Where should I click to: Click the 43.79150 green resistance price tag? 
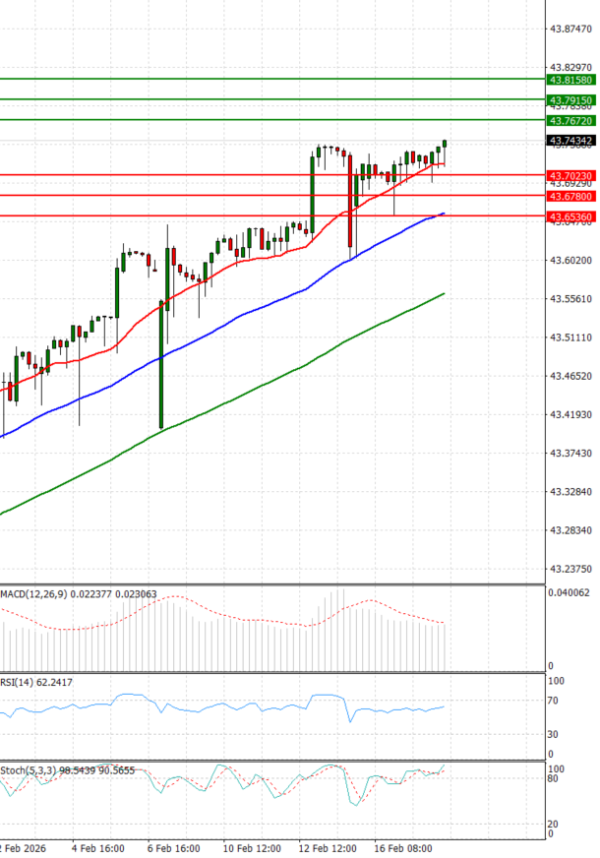pyautogui.click(x=572, y=100)
